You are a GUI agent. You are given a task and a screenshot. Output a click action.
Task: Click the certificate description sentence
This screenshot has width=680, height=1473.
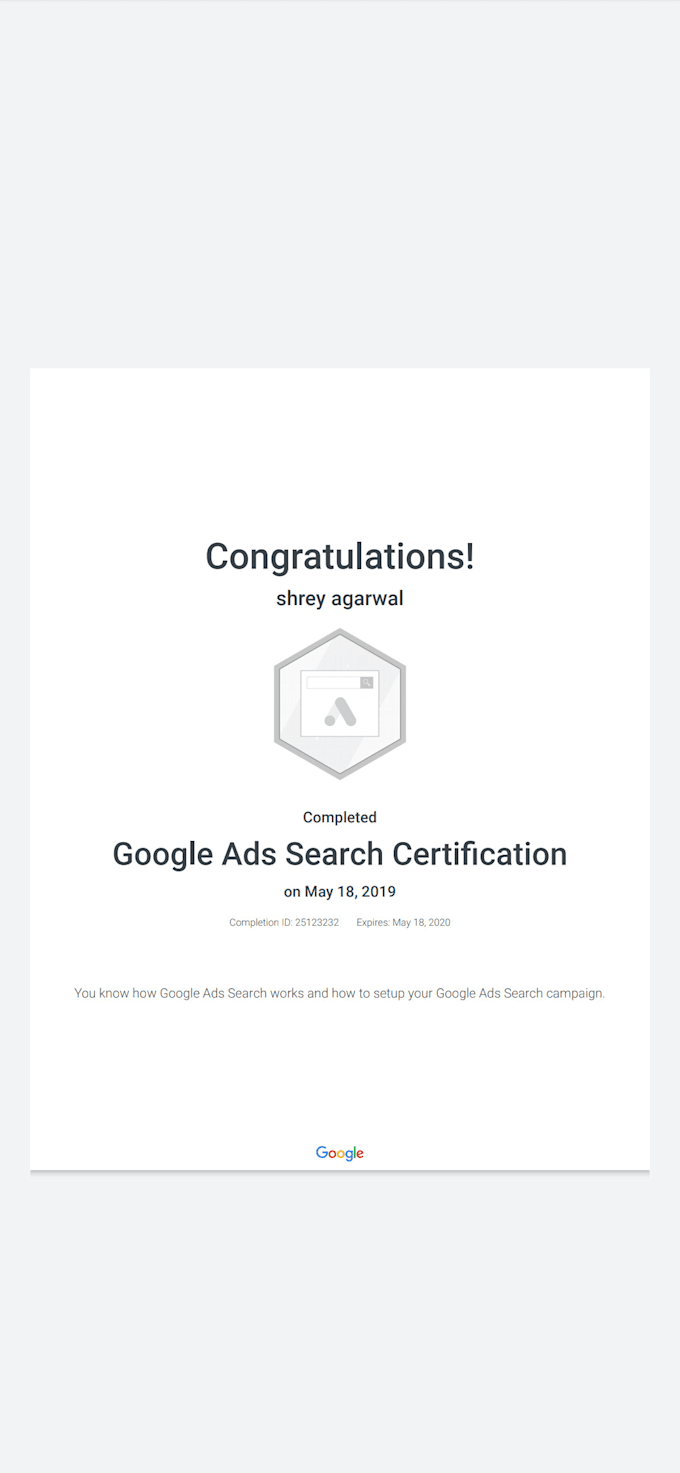(340, 994)
